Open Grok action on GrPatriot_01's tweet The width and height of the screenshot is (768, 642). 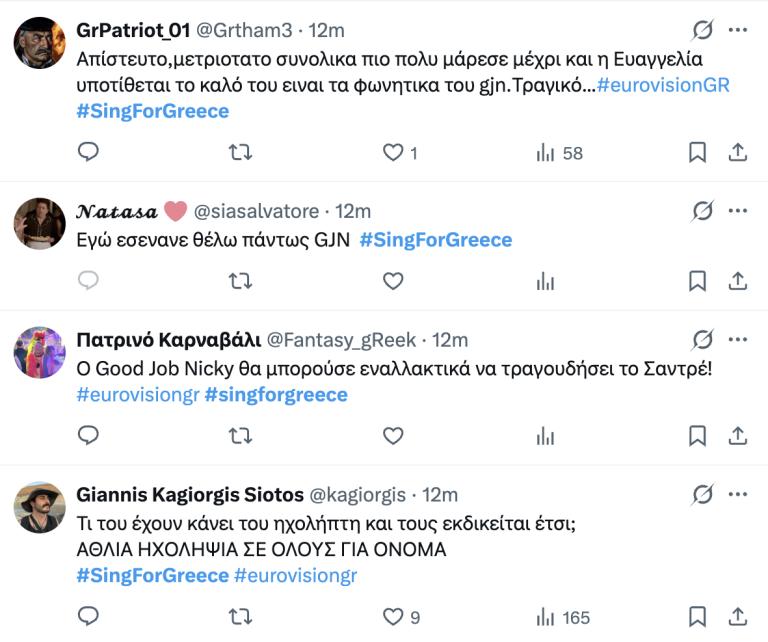pyautogui.click(x=703, y=30)
